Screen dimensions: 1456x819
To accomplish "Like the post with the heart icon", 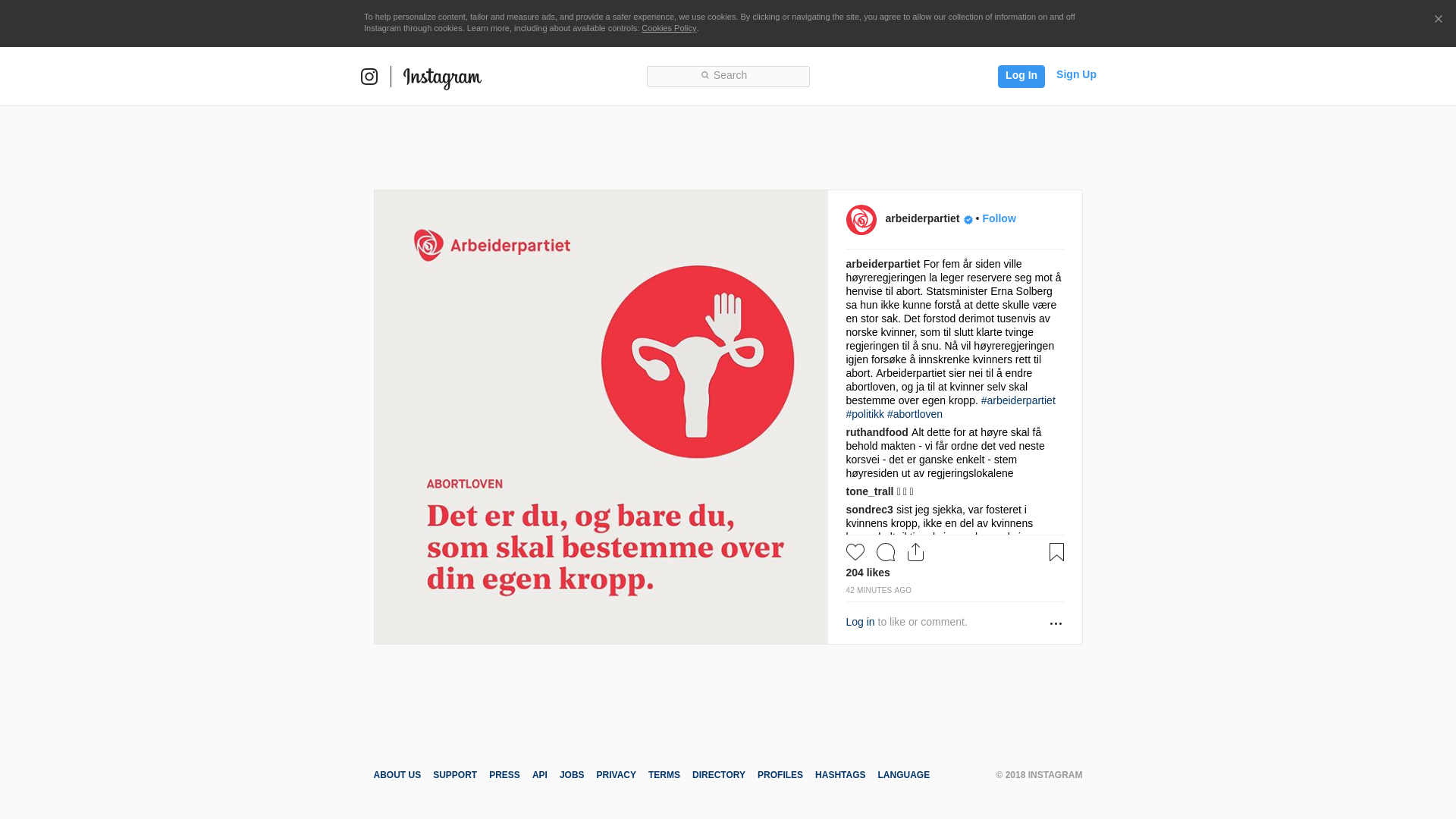I will (855, 552).
